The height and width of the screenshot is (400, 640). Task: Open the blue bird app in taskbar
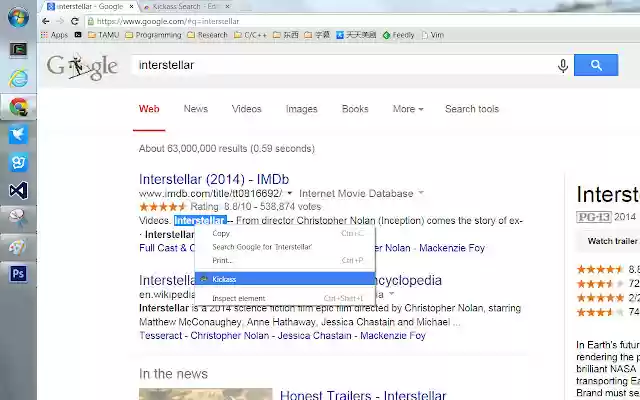18,135
